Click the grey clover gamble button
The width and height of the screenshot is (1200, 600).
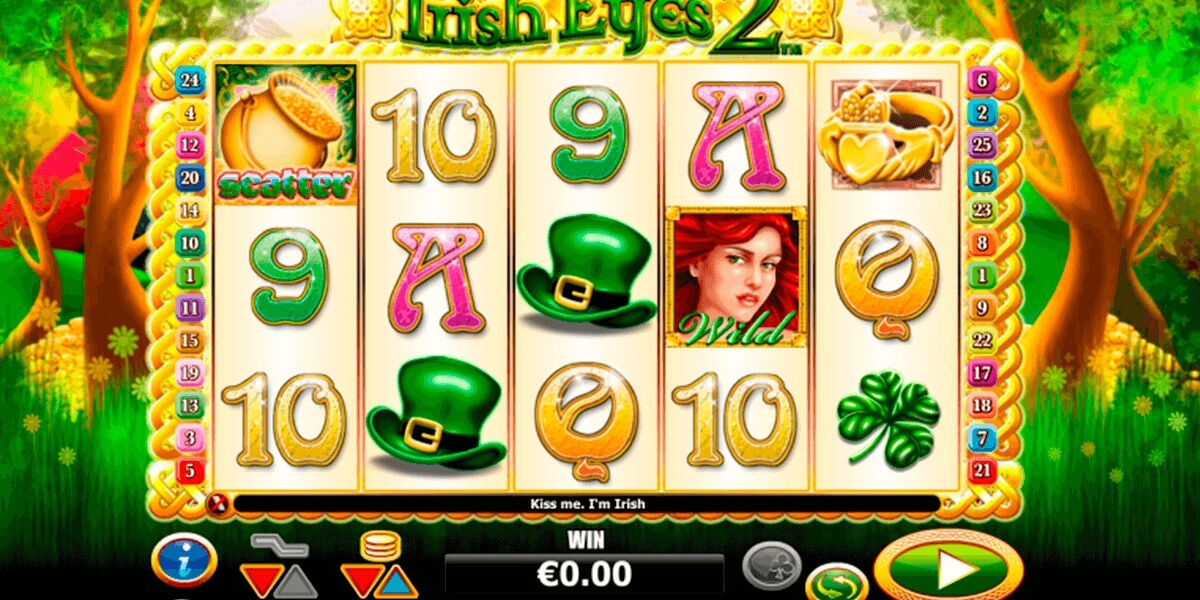point(772,564)
